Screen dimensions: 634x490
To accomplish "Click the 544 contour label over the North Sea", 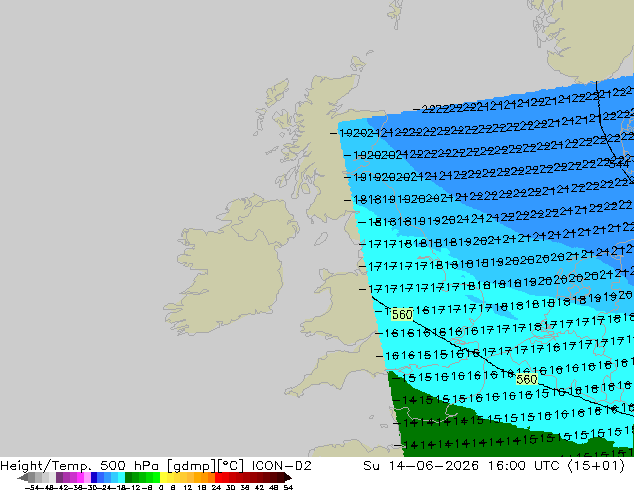I will click(619, 164).
